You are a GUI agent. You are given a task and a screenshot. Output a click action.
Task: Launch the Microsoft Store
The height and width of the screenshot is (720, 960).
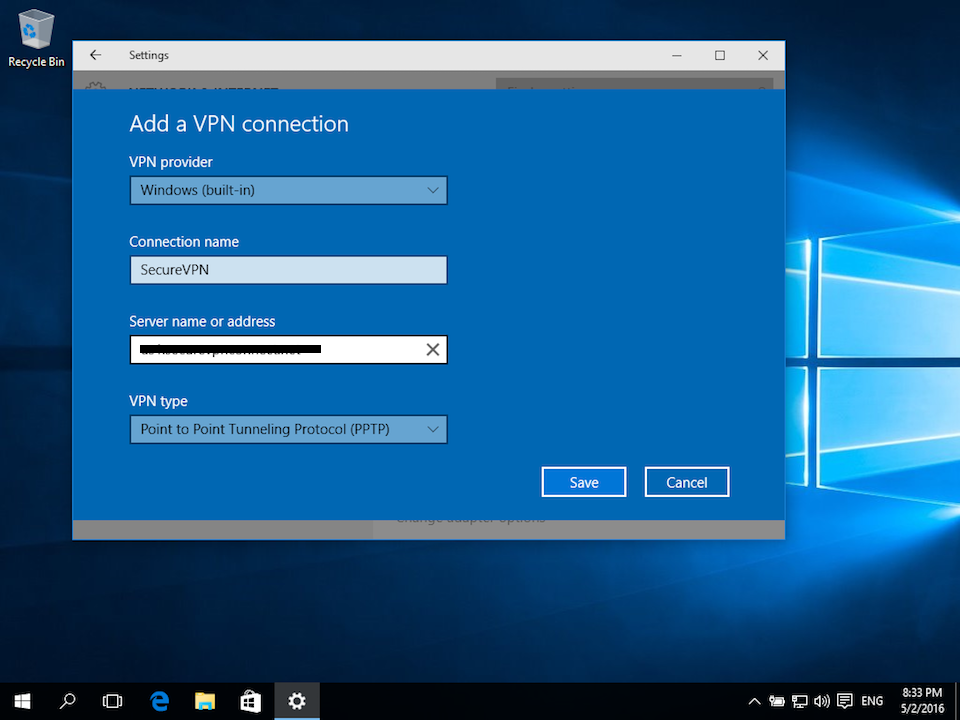click(x=250, y=701)
